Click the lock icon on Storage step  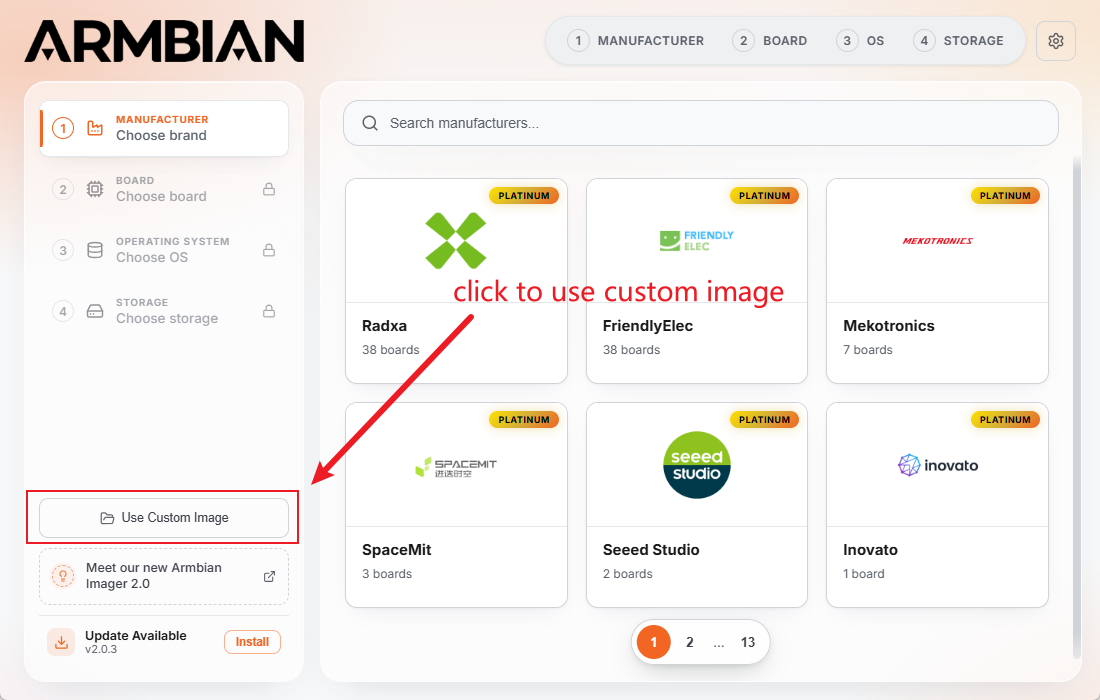269,311
